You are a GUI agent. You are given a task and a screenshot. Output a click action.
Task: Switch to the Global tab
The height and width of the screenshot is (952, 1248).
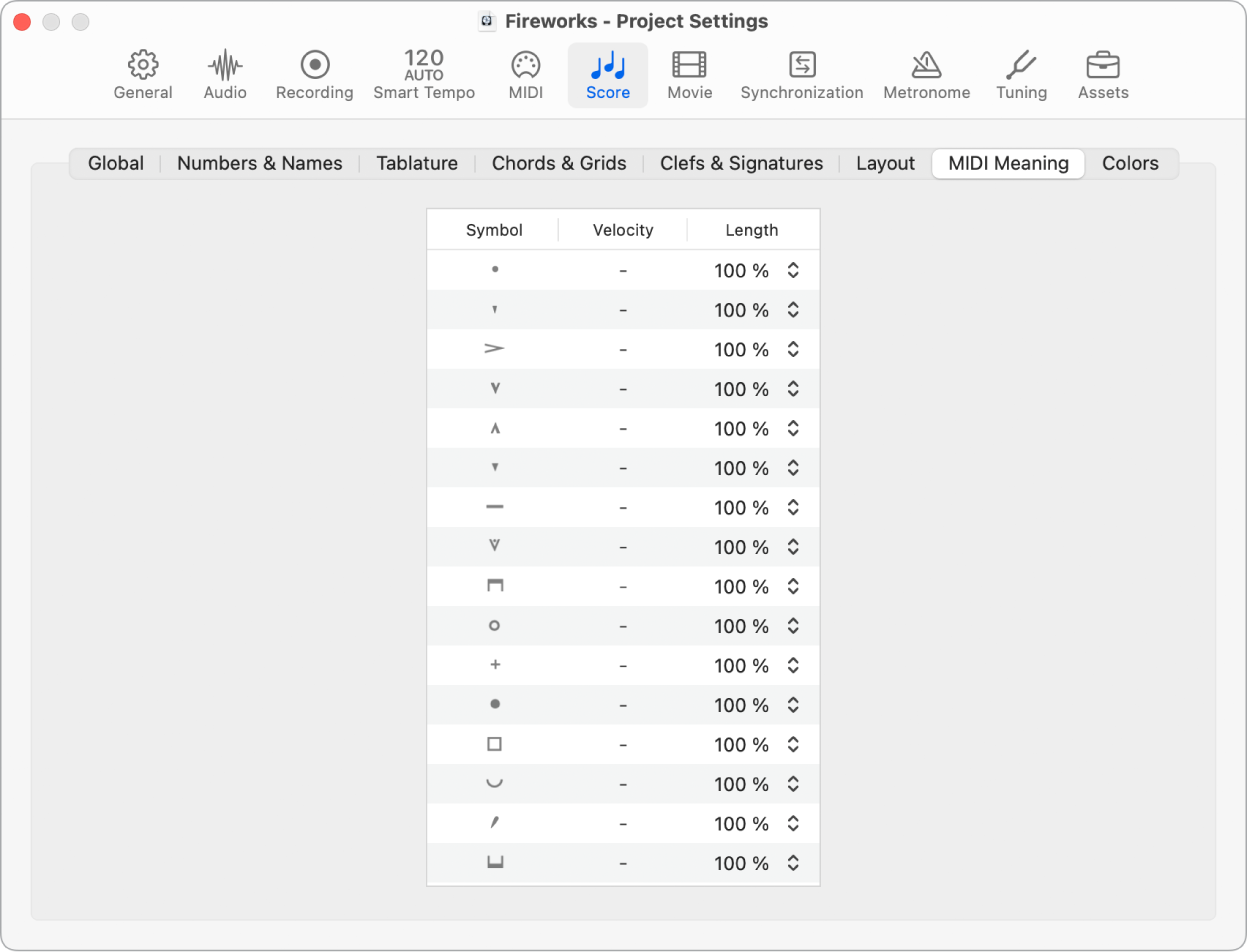[116, 163]
